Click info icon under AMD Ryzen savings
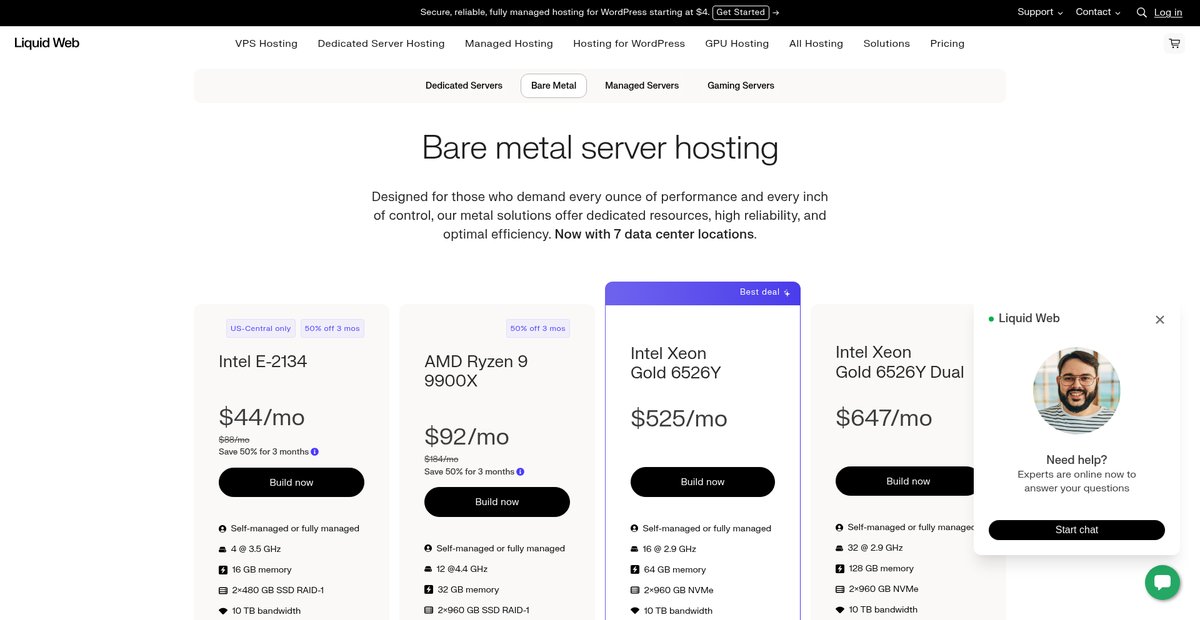 pyautogui.click(x=521, y=472)
